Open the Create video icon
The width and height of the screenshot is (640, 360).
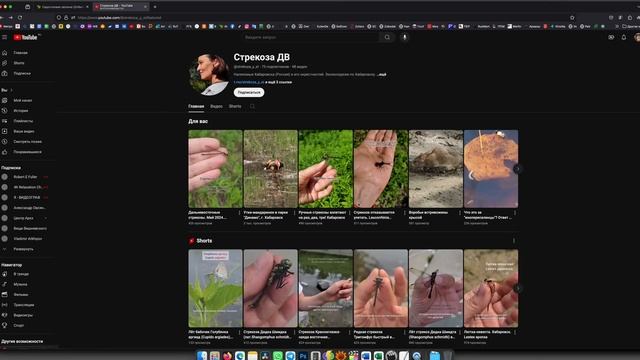click(x=611, y=37)
